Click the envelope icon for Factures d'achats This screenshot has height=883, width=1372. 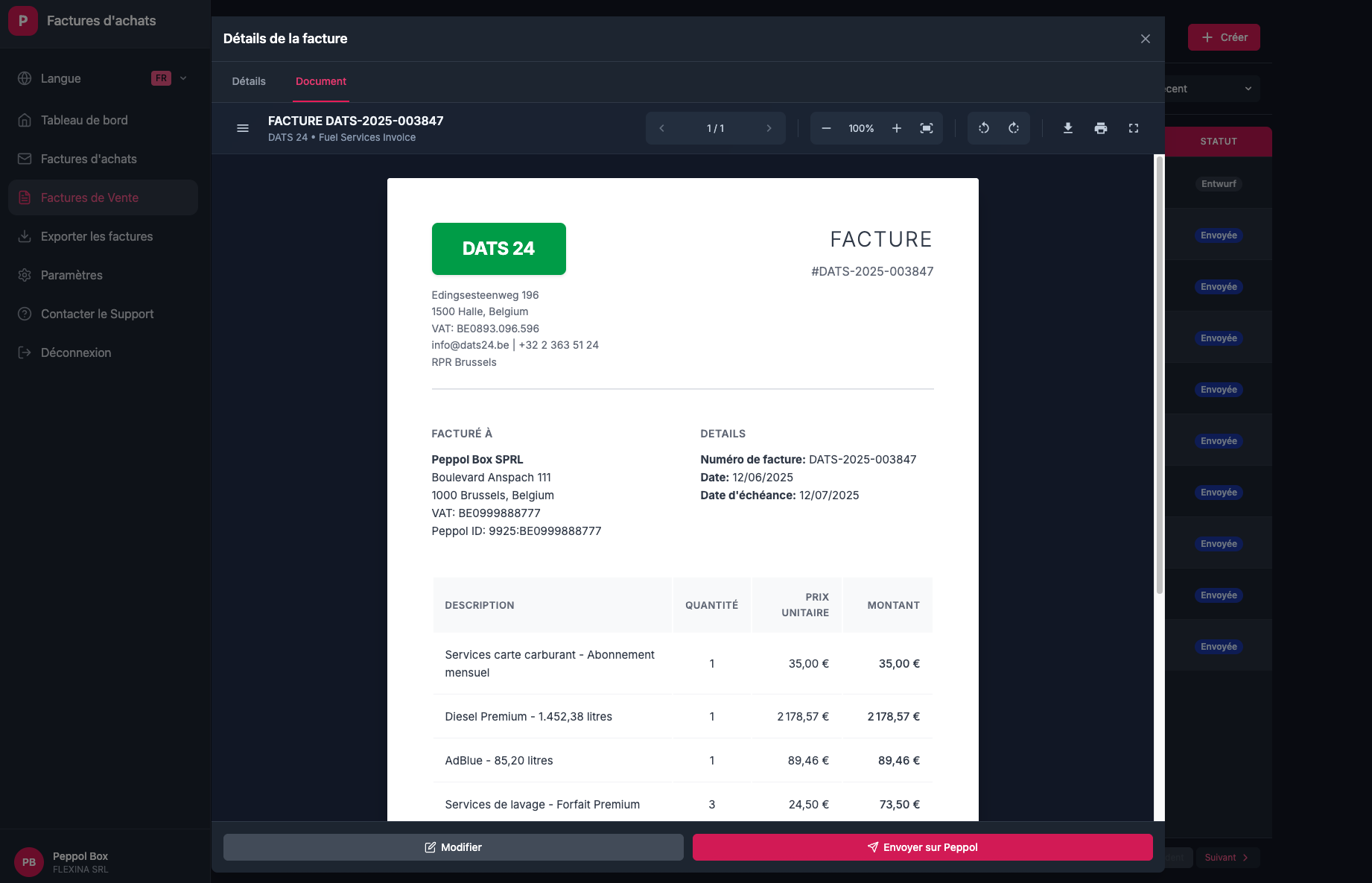click(25, 159)
